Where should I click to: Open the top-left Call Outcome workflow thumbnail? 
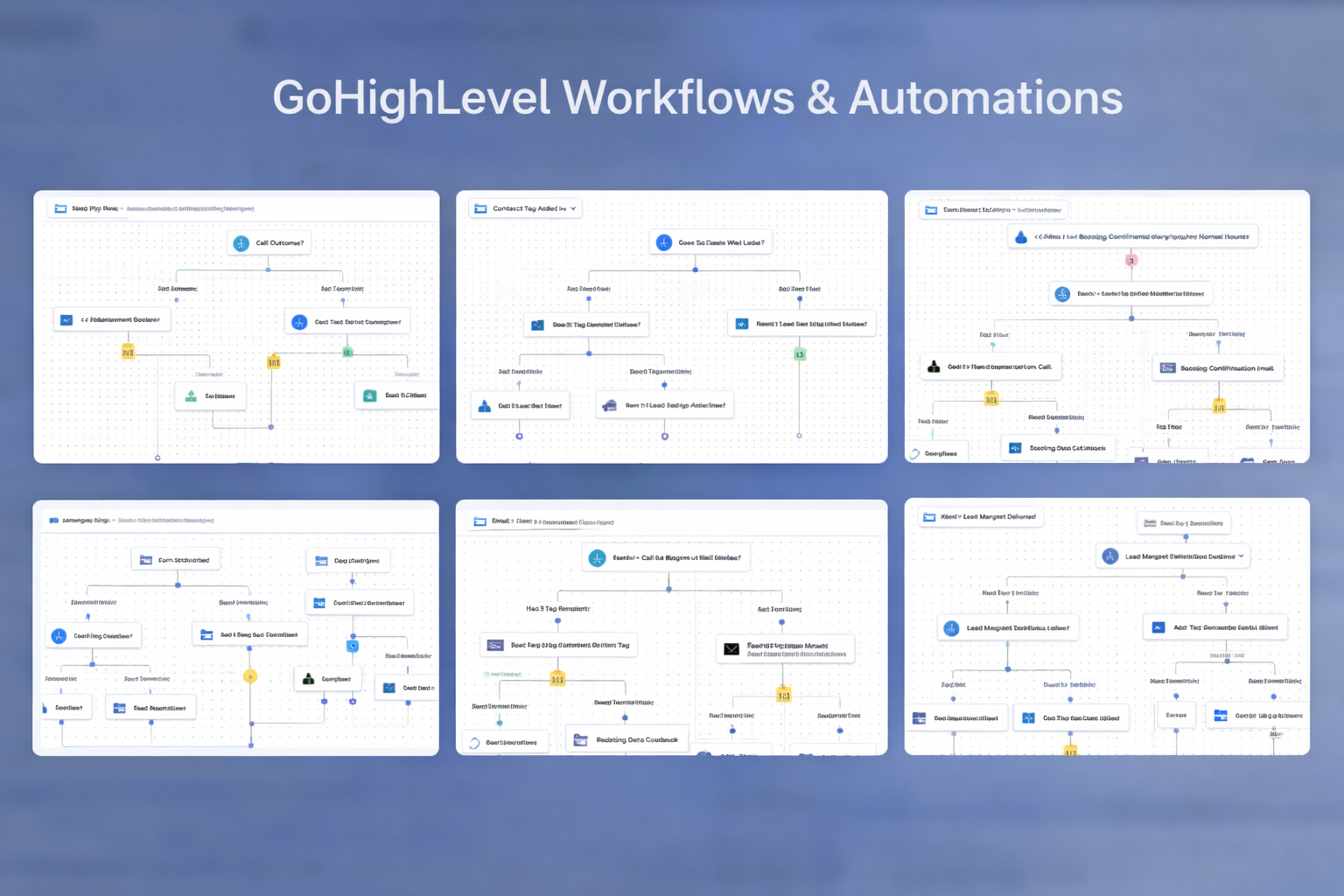(x=236, y=326)
